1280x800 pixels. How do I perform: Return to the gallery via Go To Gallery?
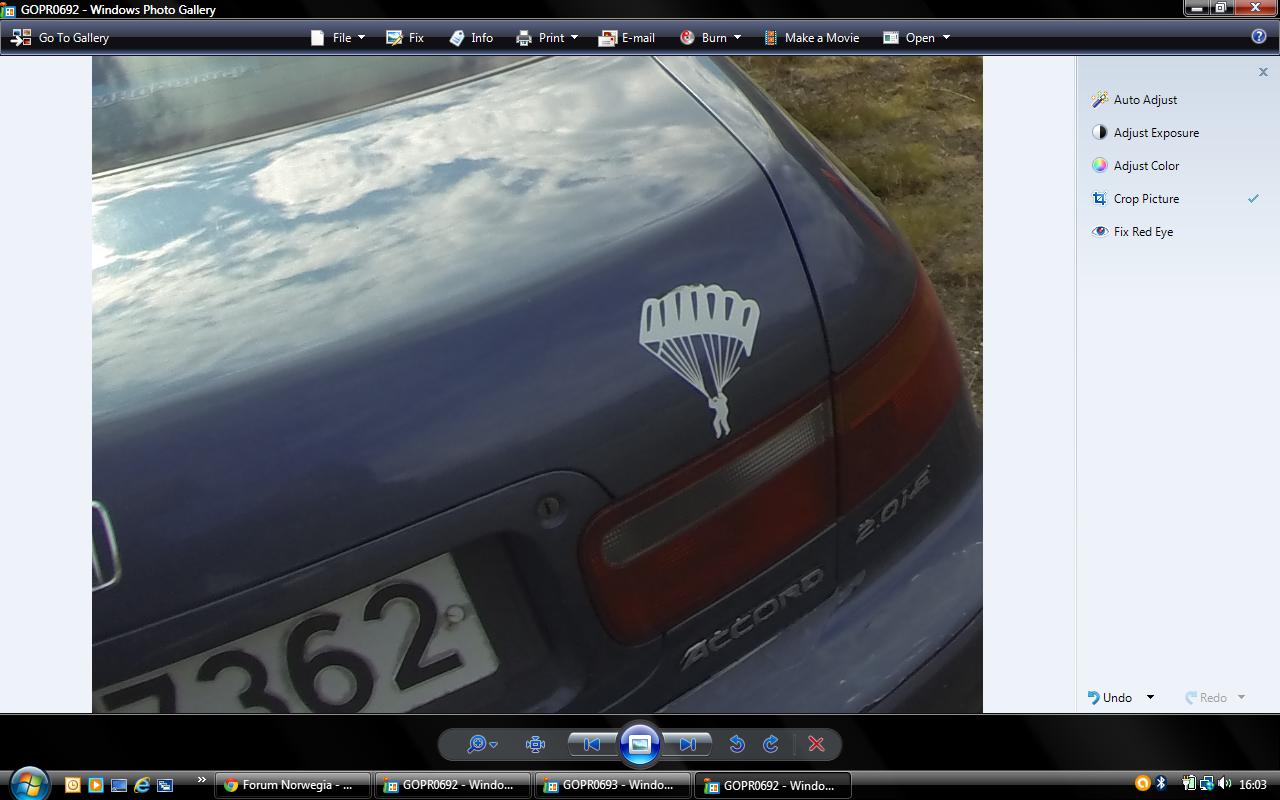click(x=61, y=38)
